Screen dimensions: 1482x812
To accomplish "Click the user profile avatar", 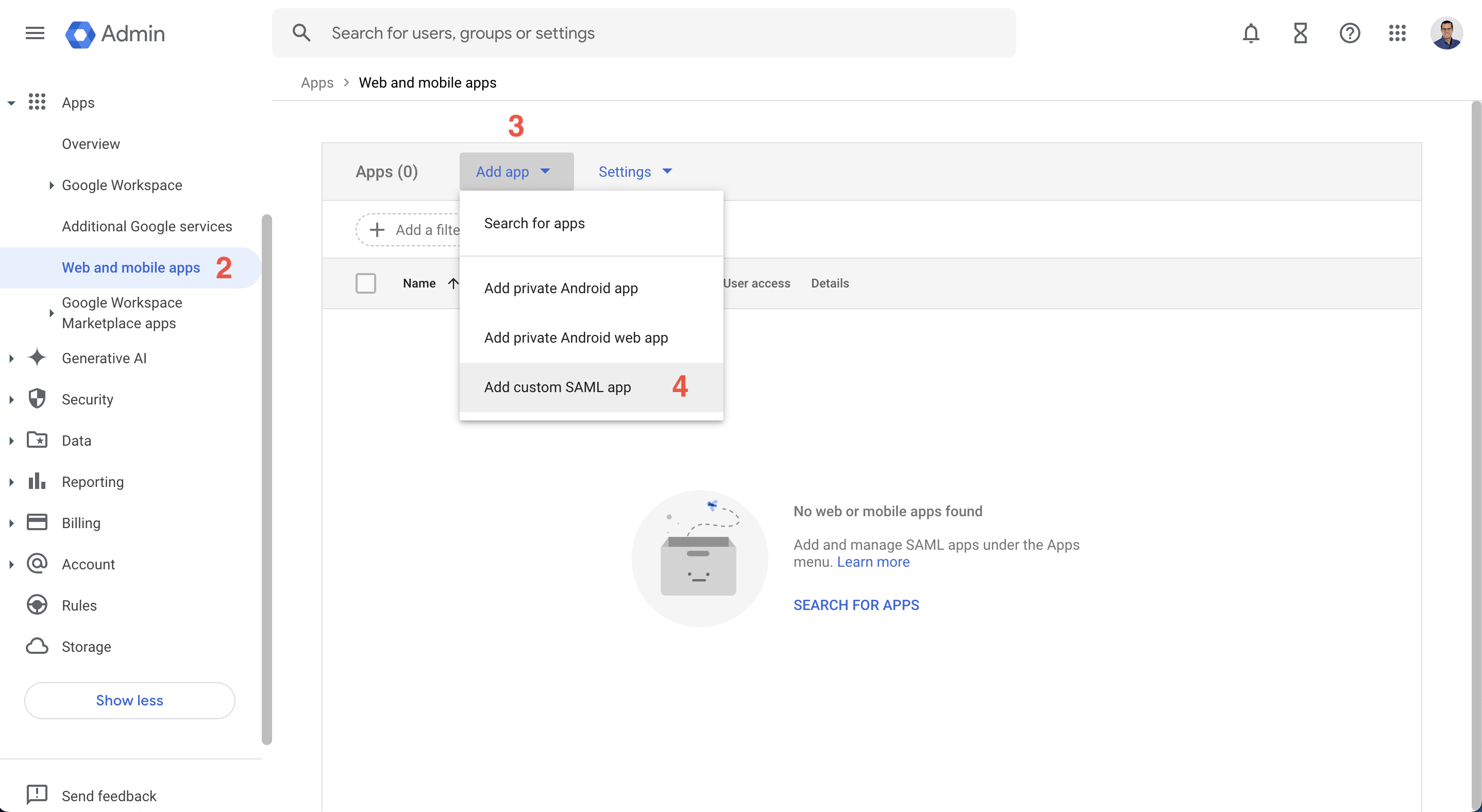I will (1446, 33).
